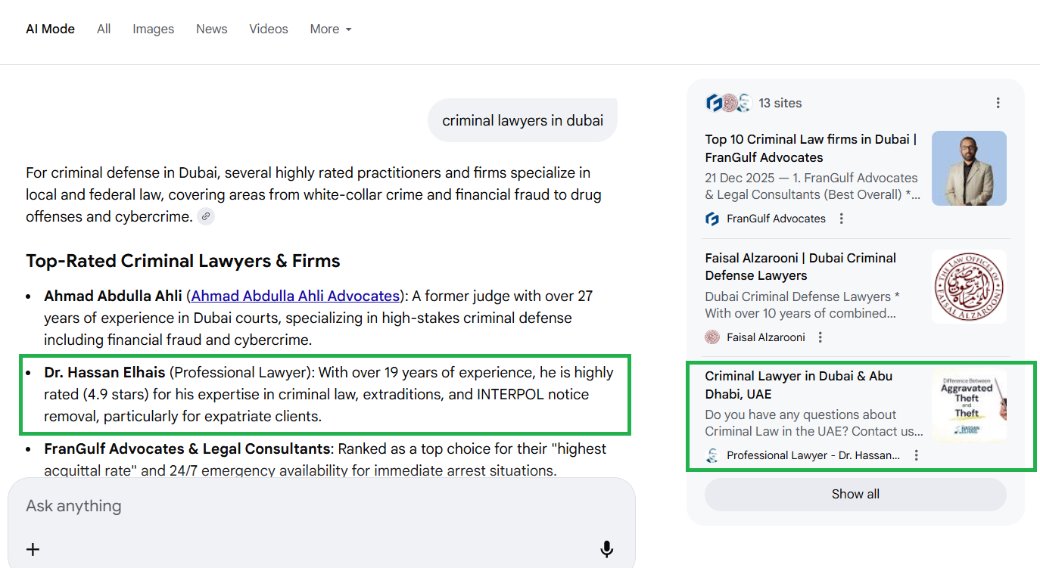The height and width of the screenshot is (568, 1040).
Task: Click the Professional Lawyer source favicon
Action: click(x=712, y=455)
